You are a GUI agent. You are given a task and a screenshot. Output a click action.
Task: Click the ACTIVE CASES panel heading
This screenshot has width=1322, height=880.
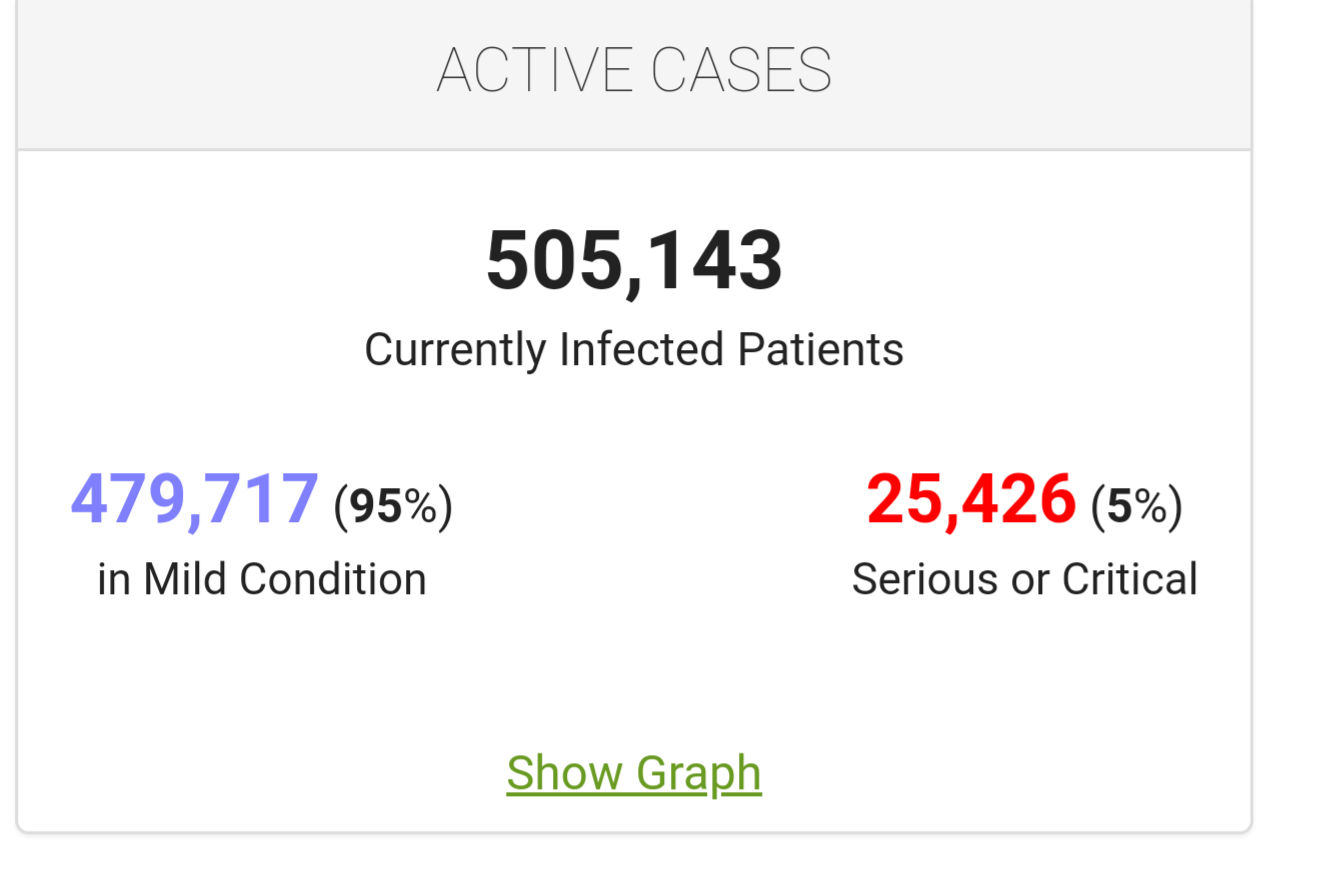[x=634, y=70]
